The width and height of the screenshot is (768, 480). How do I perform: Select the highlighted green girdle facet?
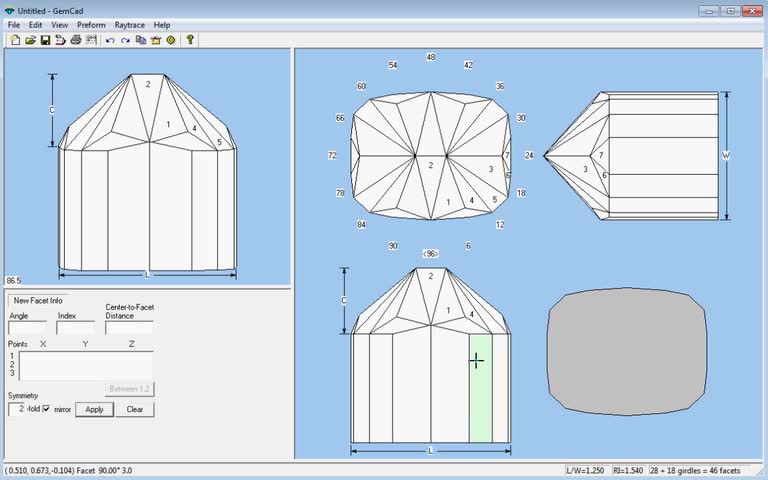point(480,388)
